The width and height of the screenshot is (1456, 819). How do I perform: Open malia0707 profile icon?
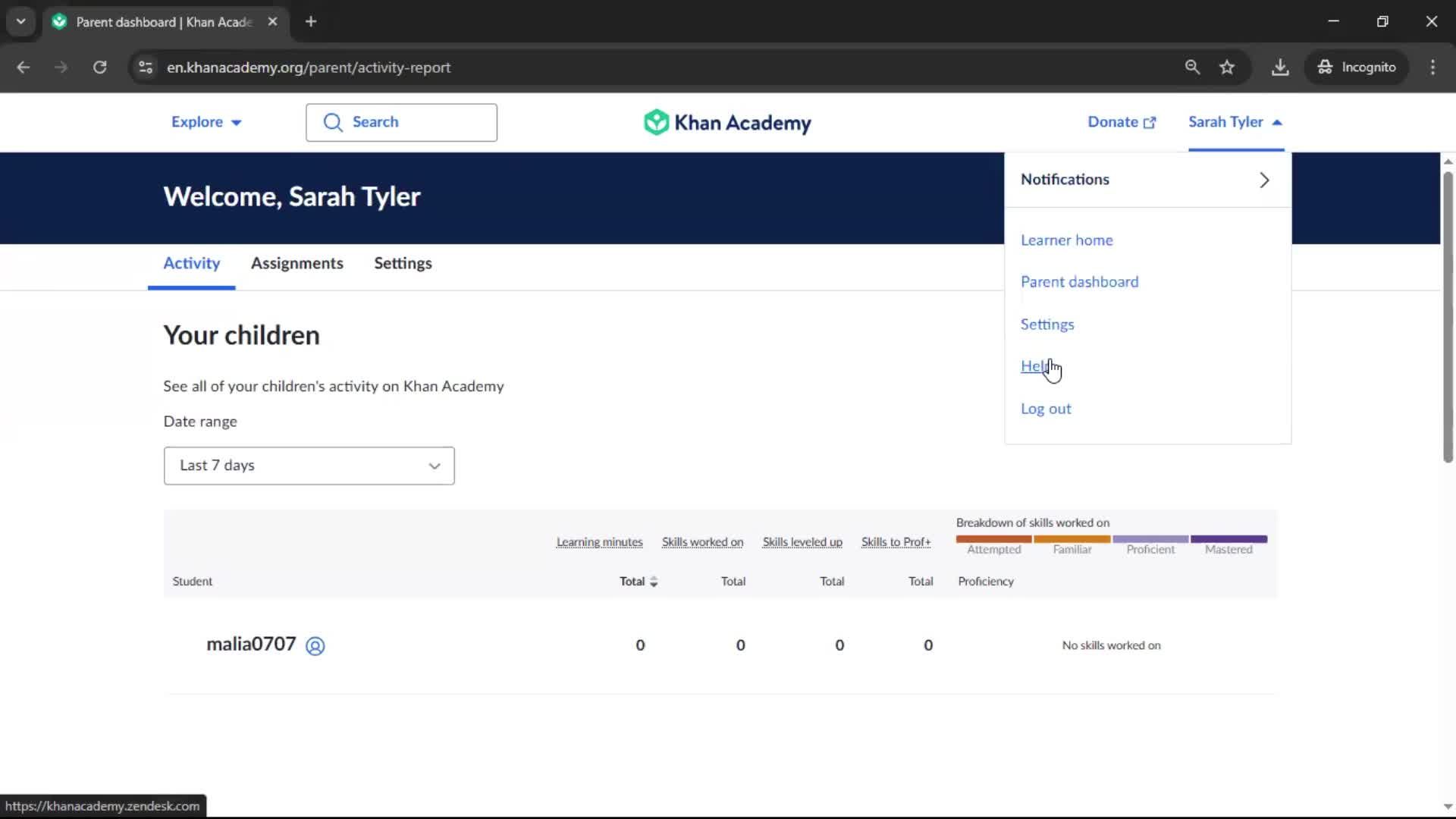point(315,645)
